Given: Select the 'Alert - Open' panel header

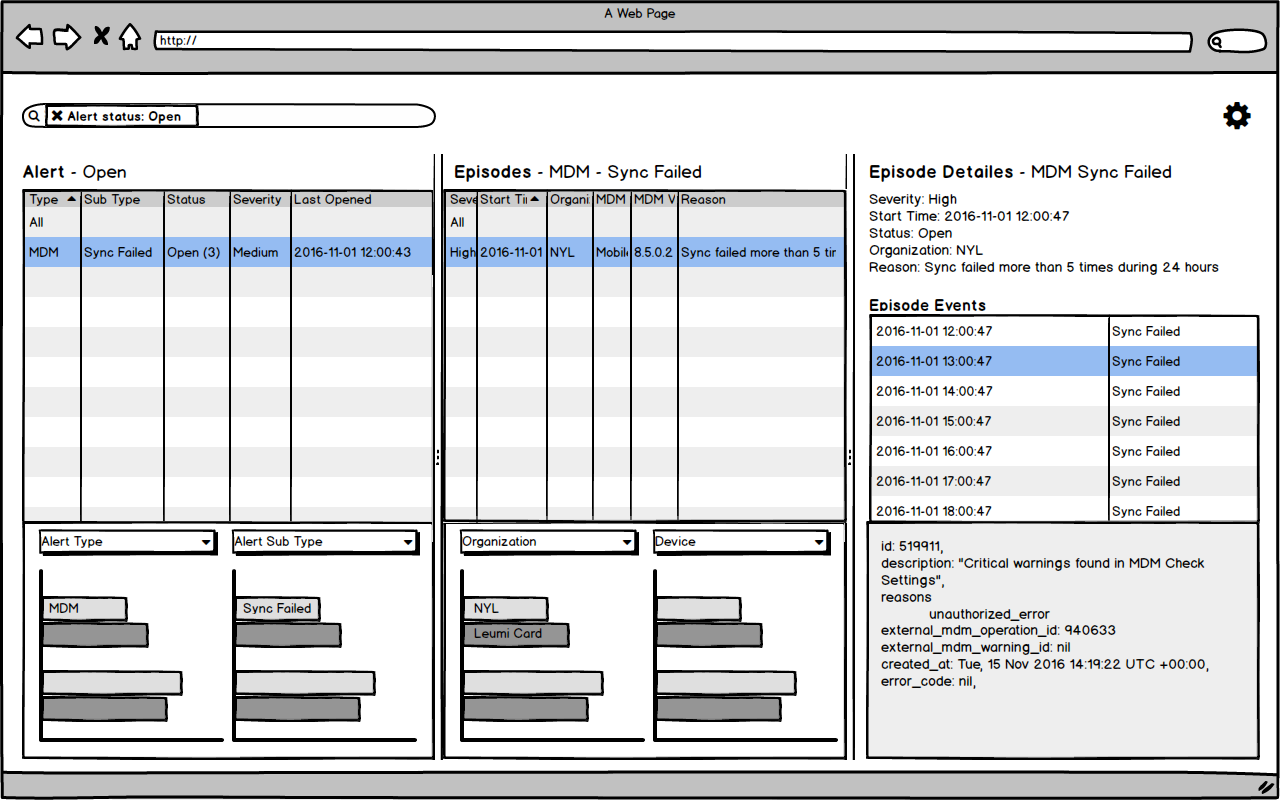Looking at the screenshot, I should pyautogui.click(x=74, y=172).
